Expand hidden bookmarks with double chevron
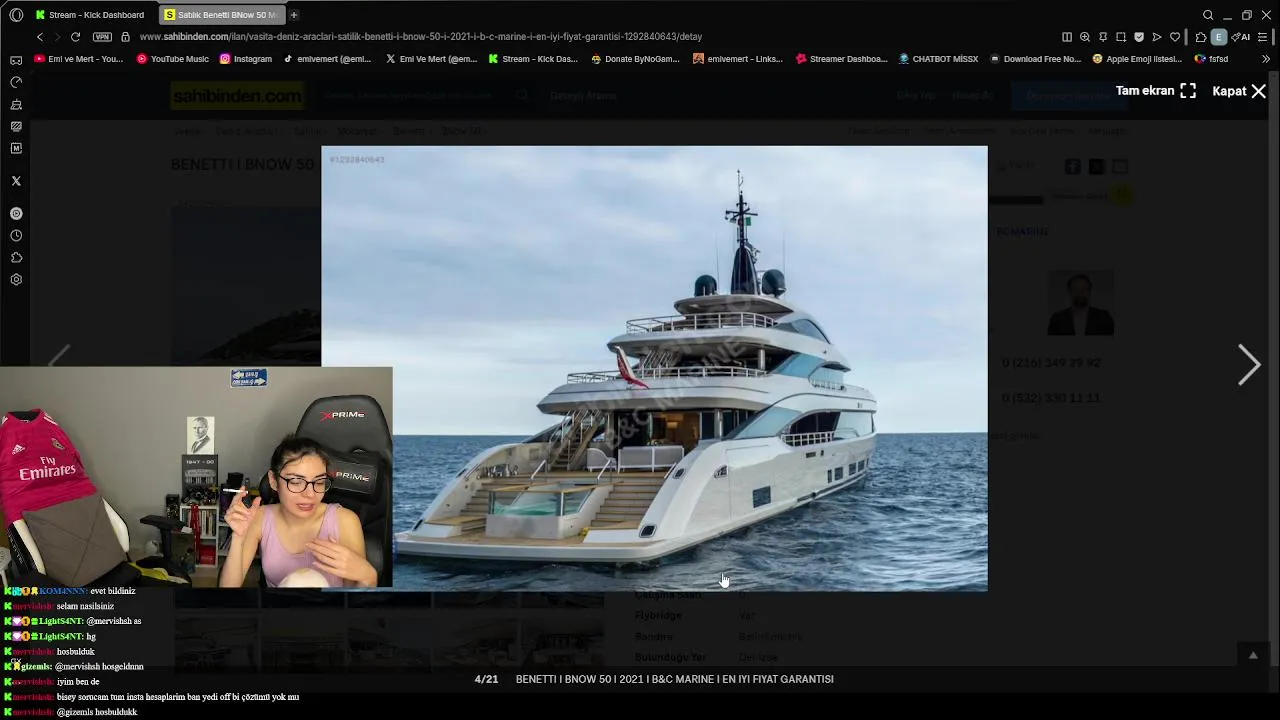Image resolution: width=1280 pixels, height=720 pixels. (x=1265, y=59)
